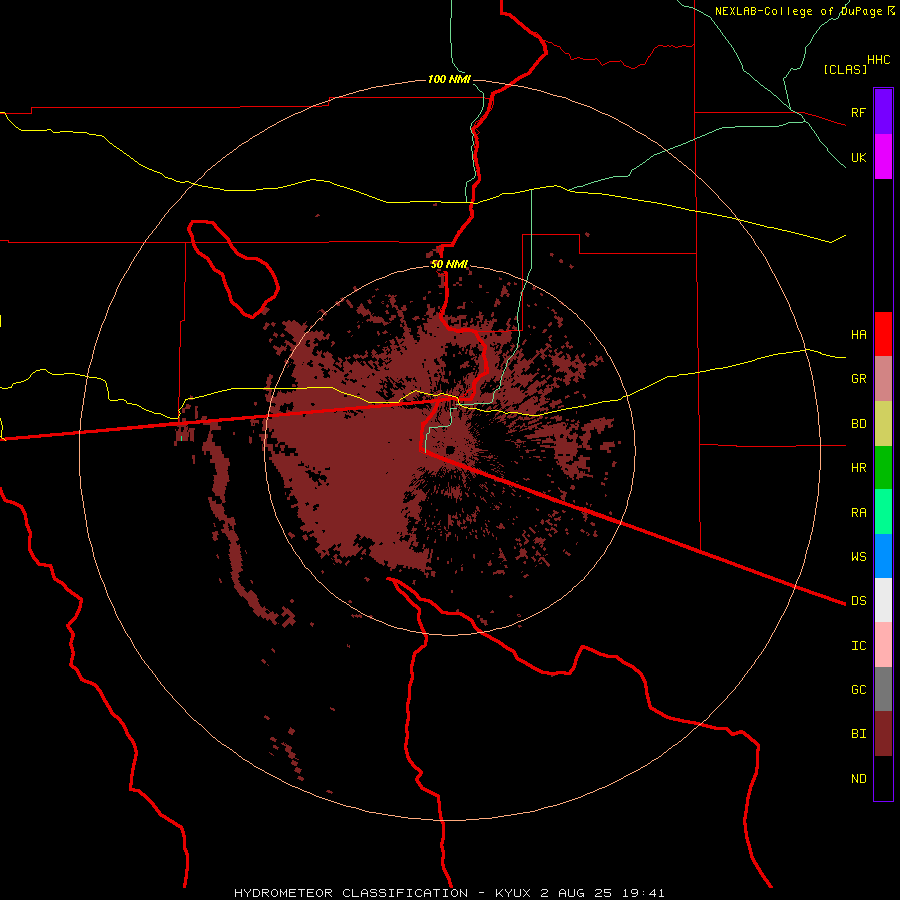This screenshot has height=900, width=900.
Task: Click the ND legend label
Action: coord(858,779)
